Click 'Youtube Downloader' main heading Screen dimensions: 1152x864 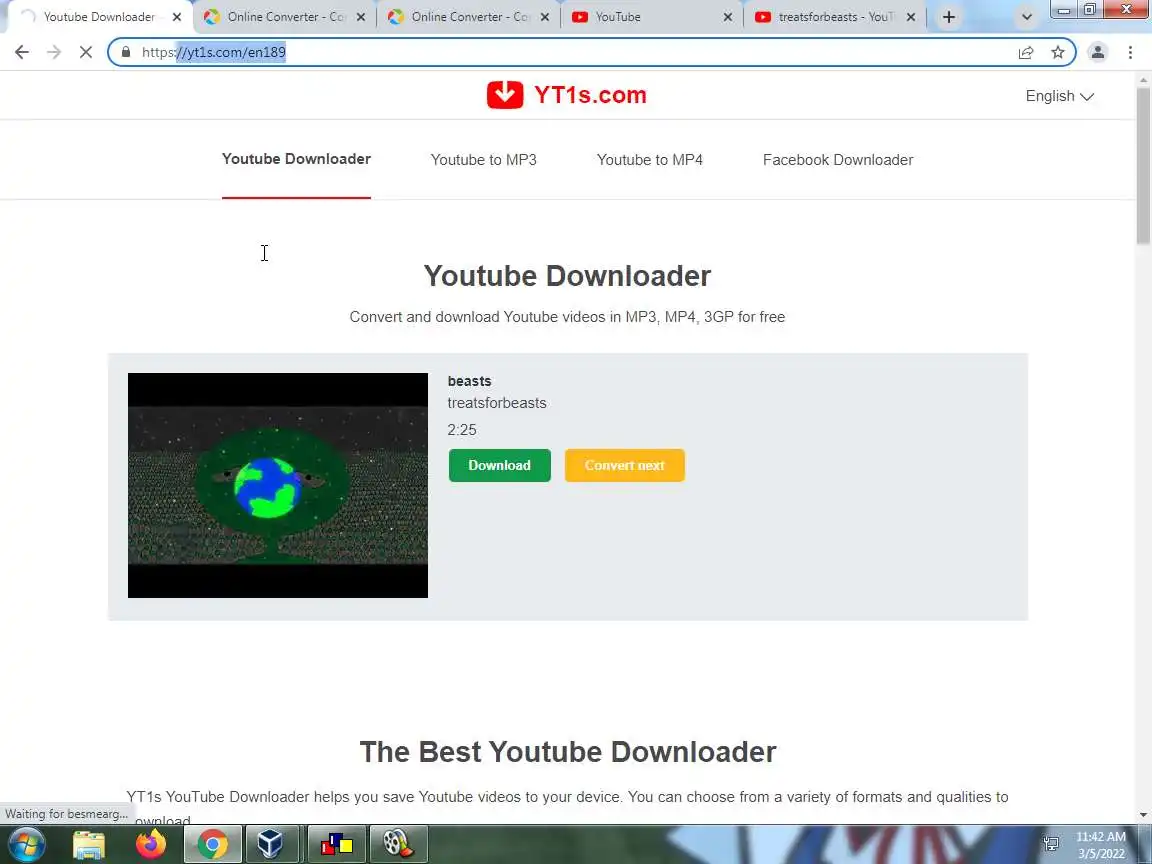[567, 276]
